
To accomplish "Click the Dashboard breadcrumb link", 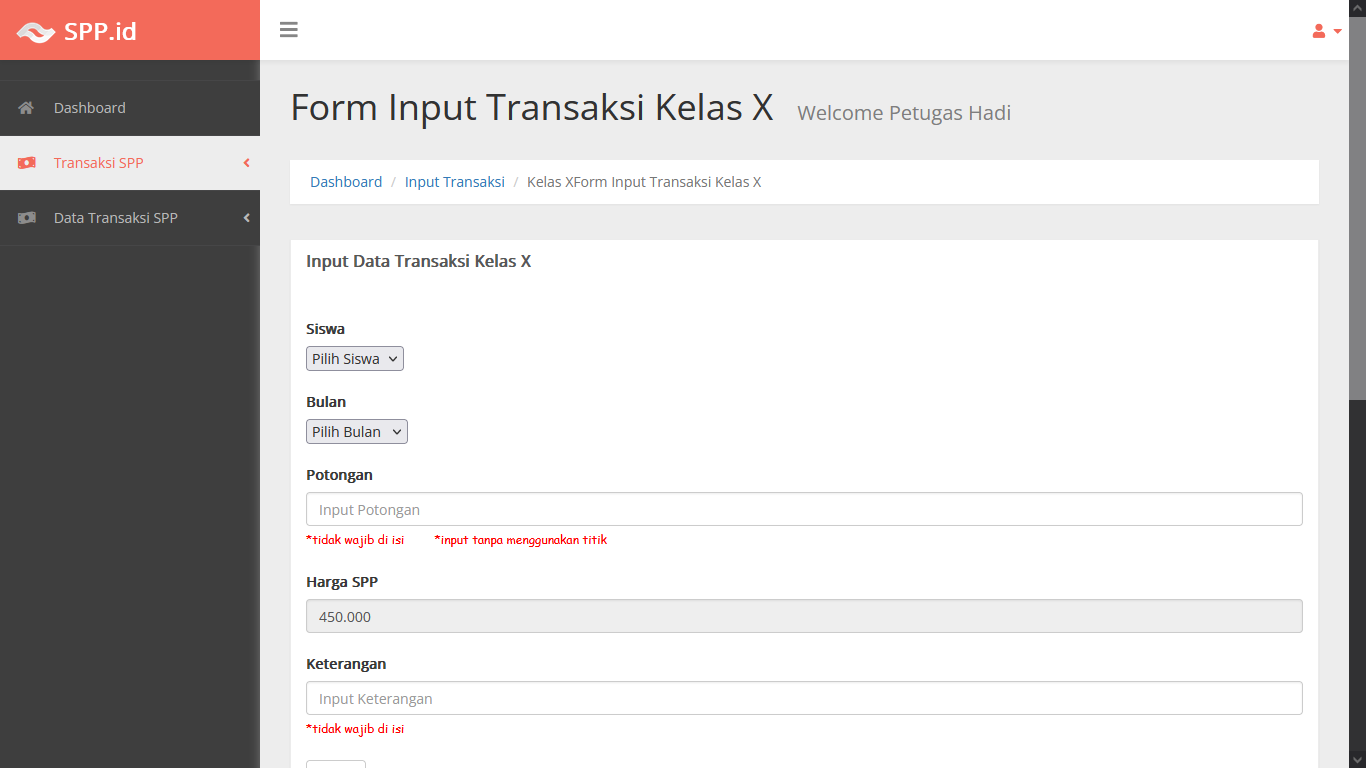I will pyautogui.click(x=346, y=182).
